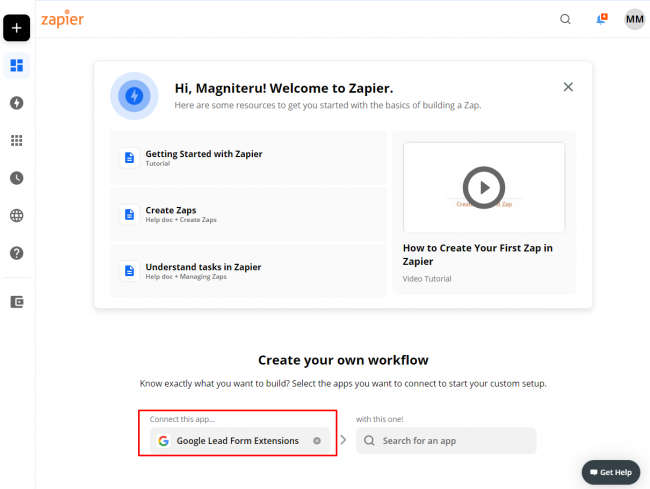650x489 pixels.
Task: Click the search magnifier in top bar
Action: (566, 19)
